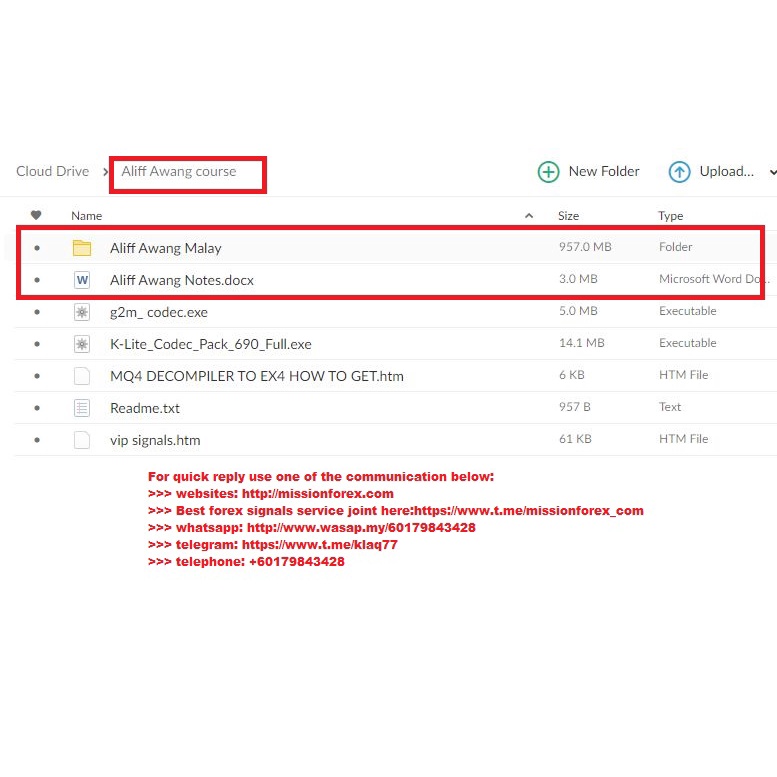Click the vip signals.htm file icon
The image size is (777, 777).
82,440
